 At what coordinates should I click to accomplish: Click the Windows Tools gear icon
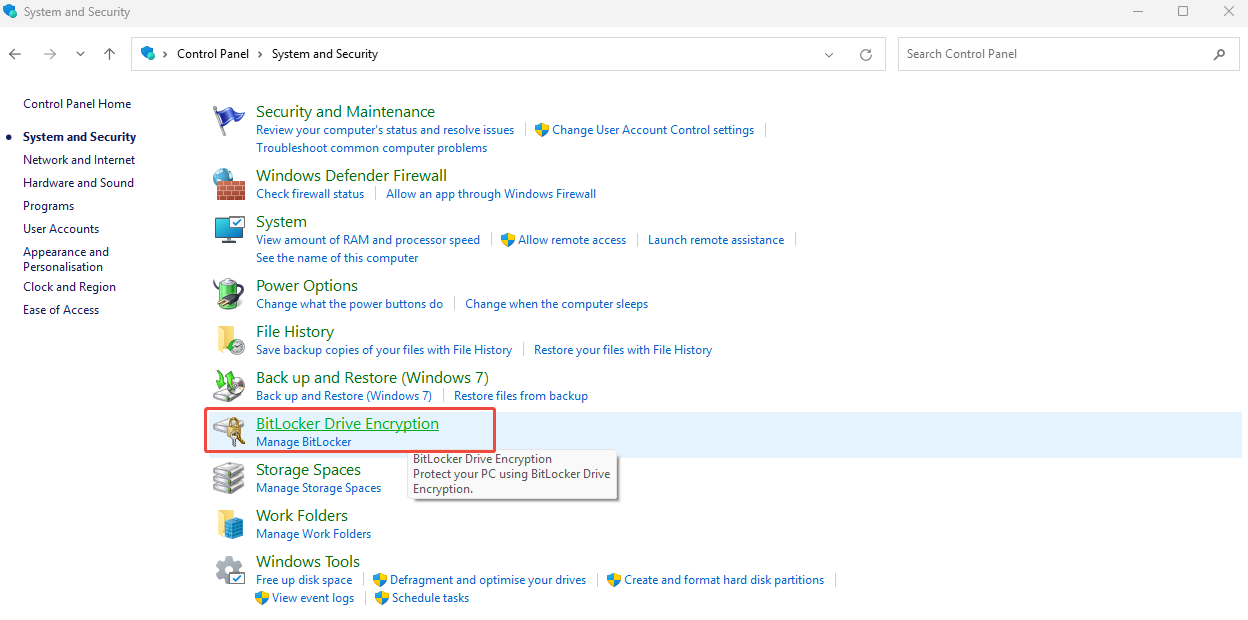point(229,570)
